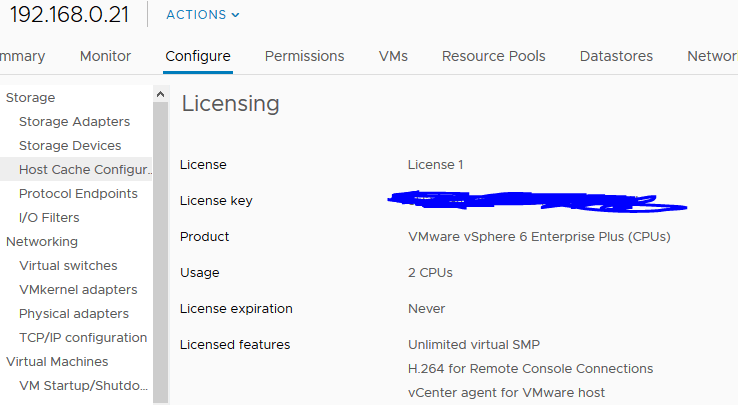
Task: Click VMware vSphere 6 Enterprise Plus text
Action: (x=539, y=236)
